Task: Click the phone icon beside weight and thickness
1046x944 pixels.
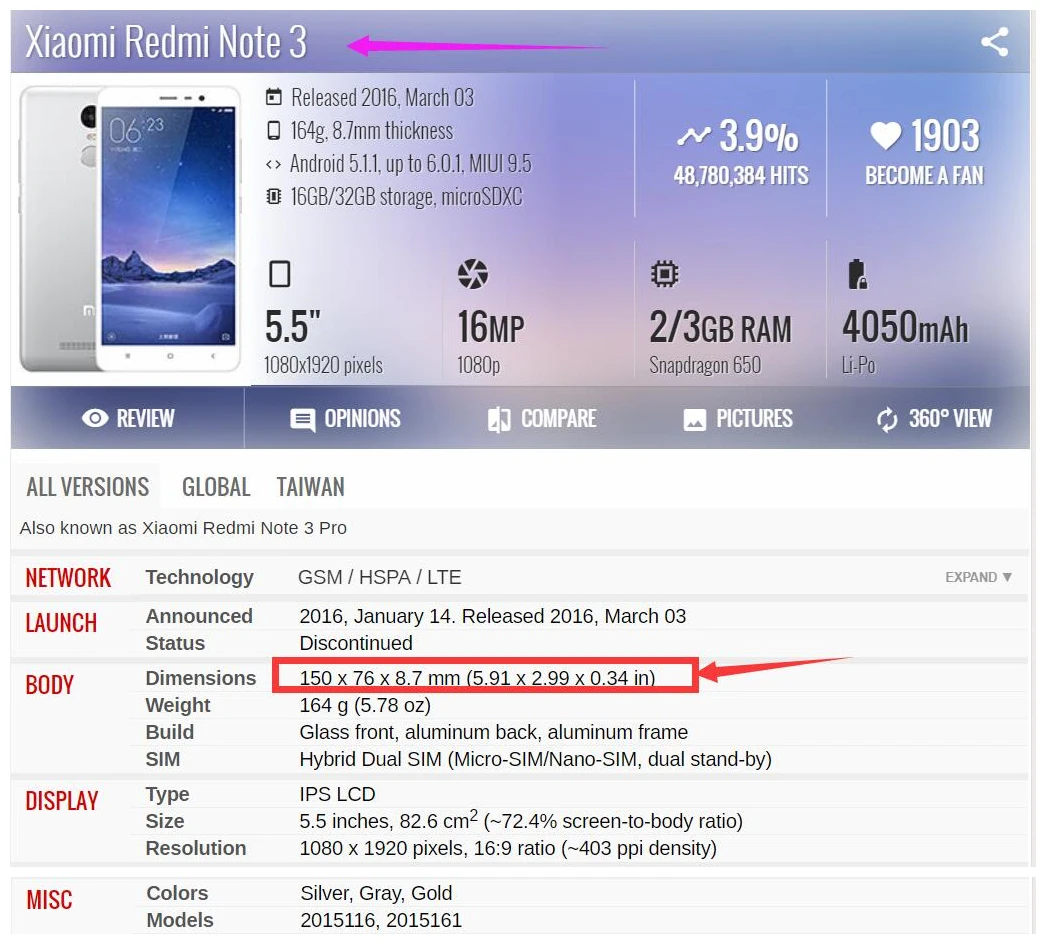Action: (x=274, y=131)
